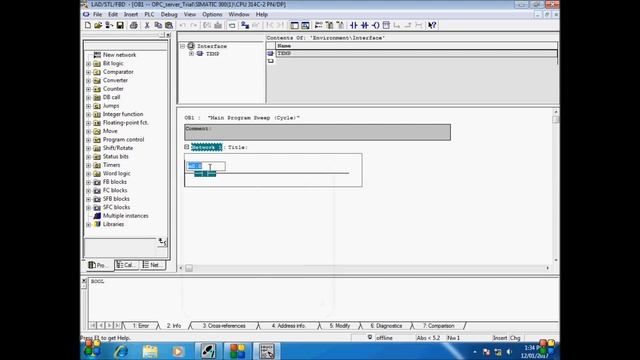
Task: Select Program control in catalog
Action: [x=123, y=140]
